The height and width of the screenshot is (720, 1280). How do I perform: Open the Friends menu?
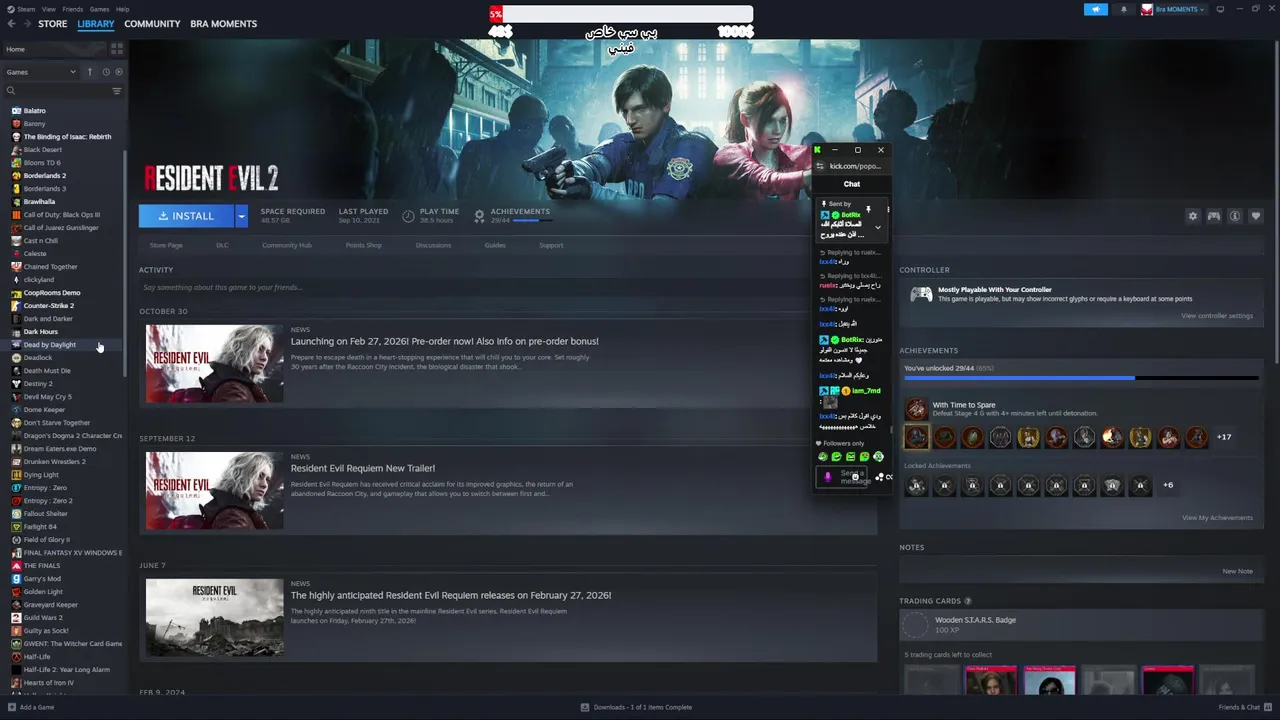pyautogui.click(x=73, y=9)
